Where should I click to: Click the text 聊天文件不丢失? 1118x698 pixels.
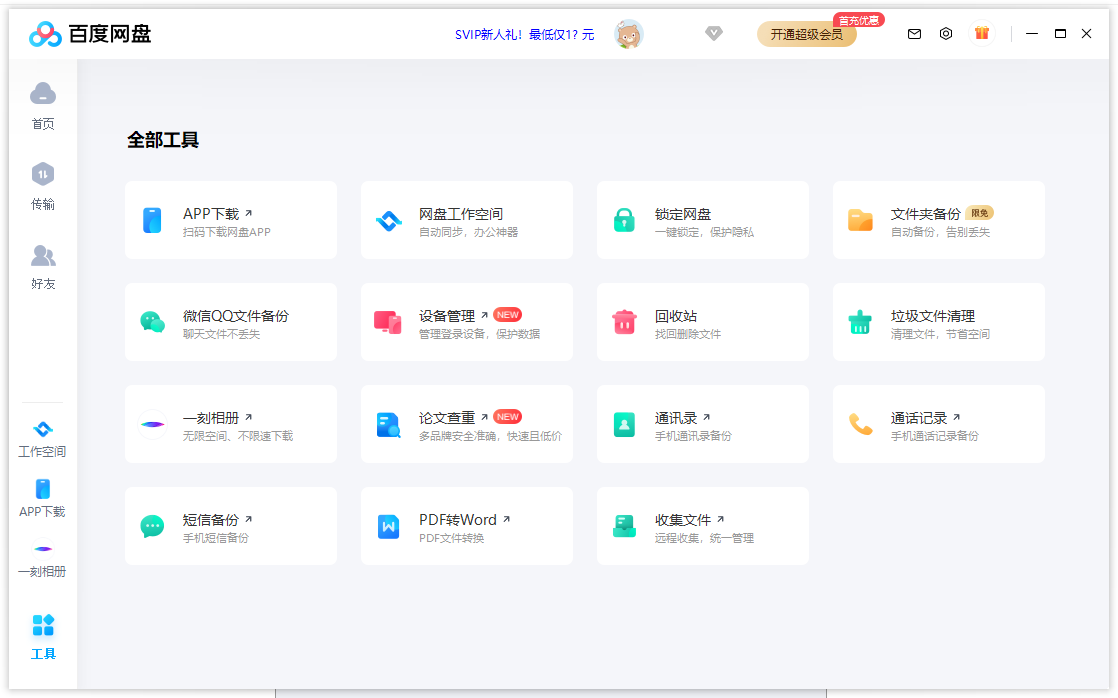[x=221, y=334]
